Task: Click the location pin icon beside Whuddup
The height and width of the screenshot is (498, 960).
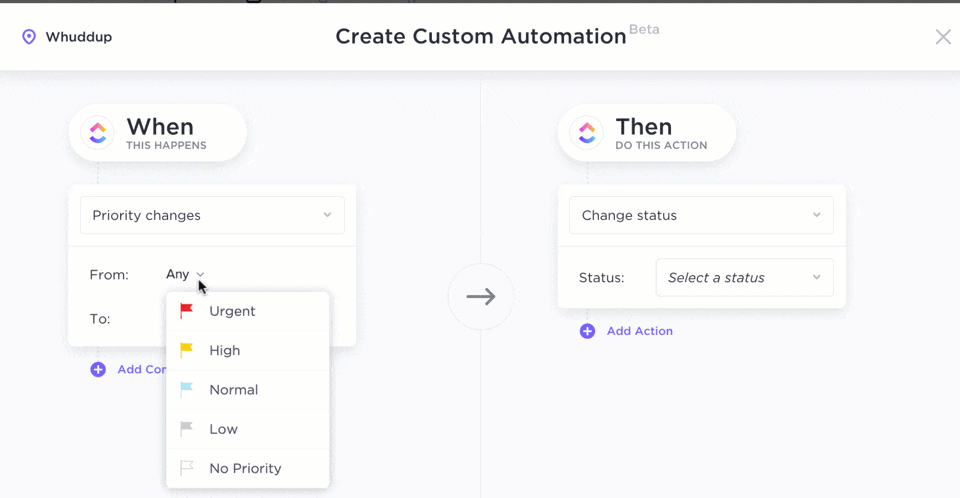Action: point(29,37)
